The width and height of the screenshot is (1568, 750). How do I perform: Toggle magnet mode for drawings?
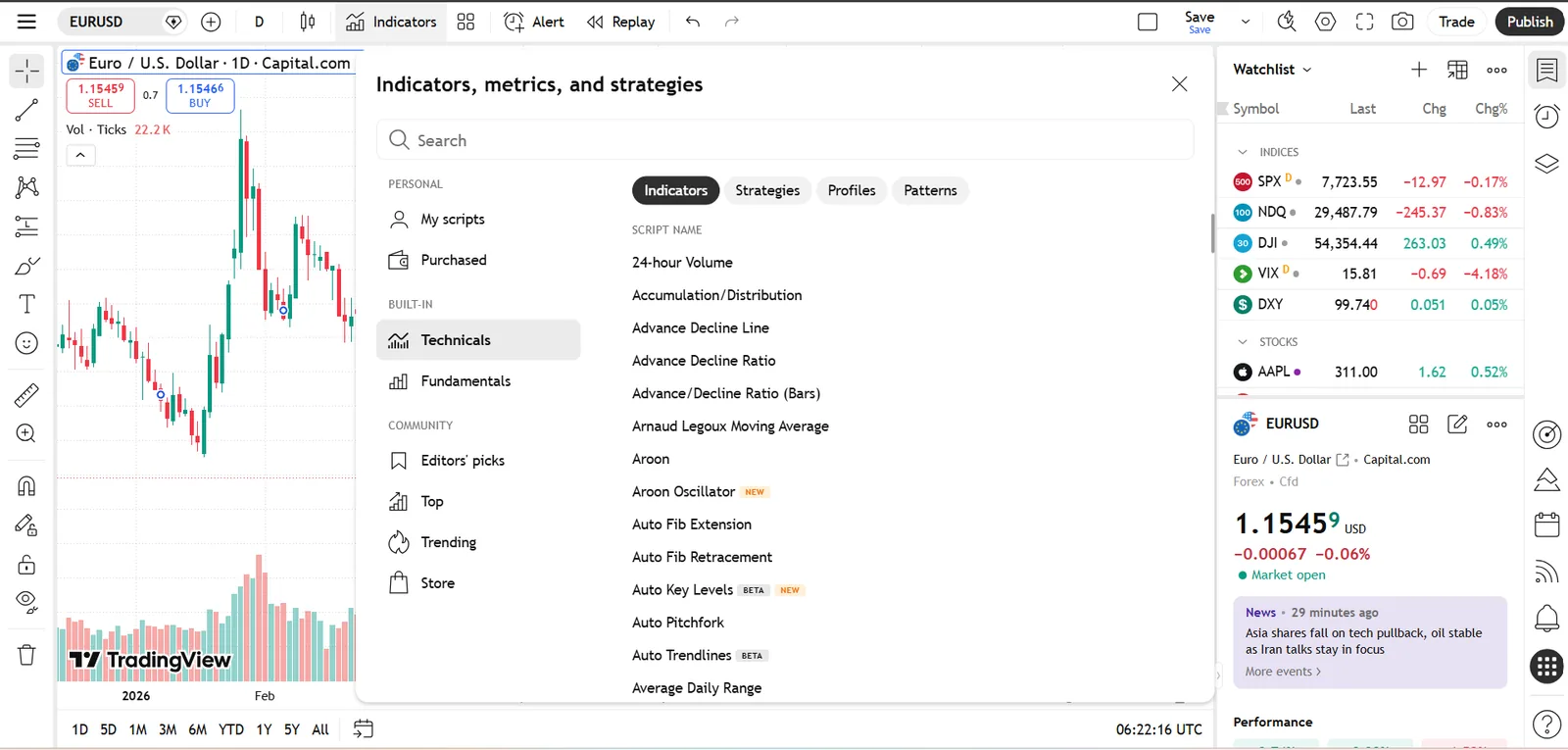click(x=26, y=486)
